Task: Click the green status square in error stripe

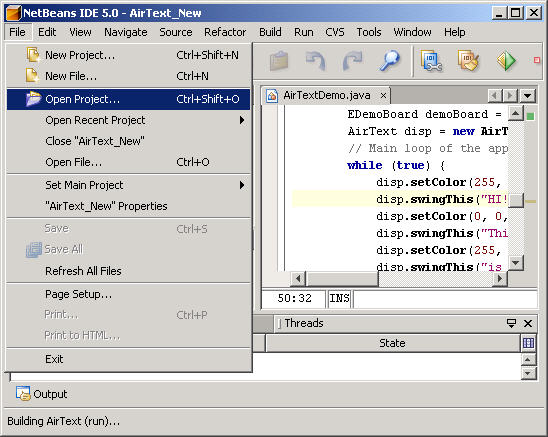Action: (x=530, y=116)
